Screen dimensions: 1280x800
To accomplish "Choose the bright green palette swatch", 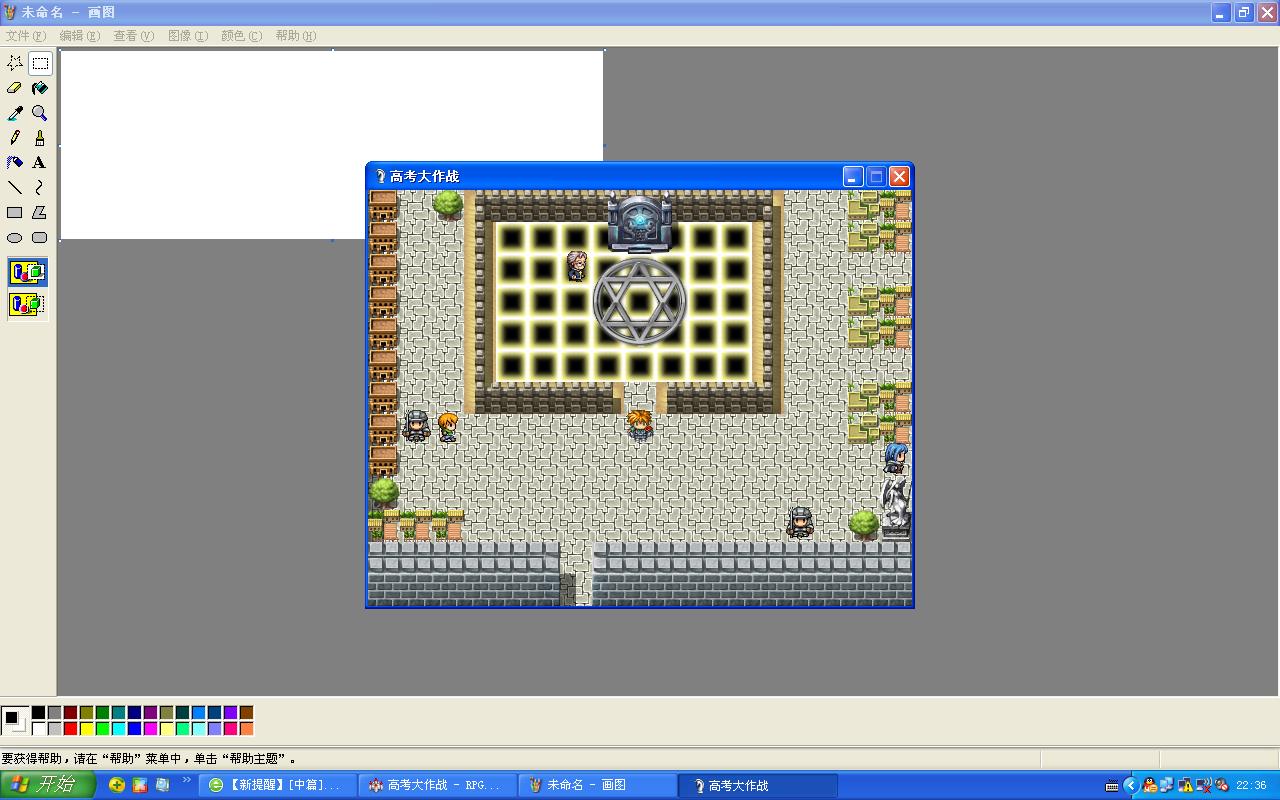I will coord(102,729).
